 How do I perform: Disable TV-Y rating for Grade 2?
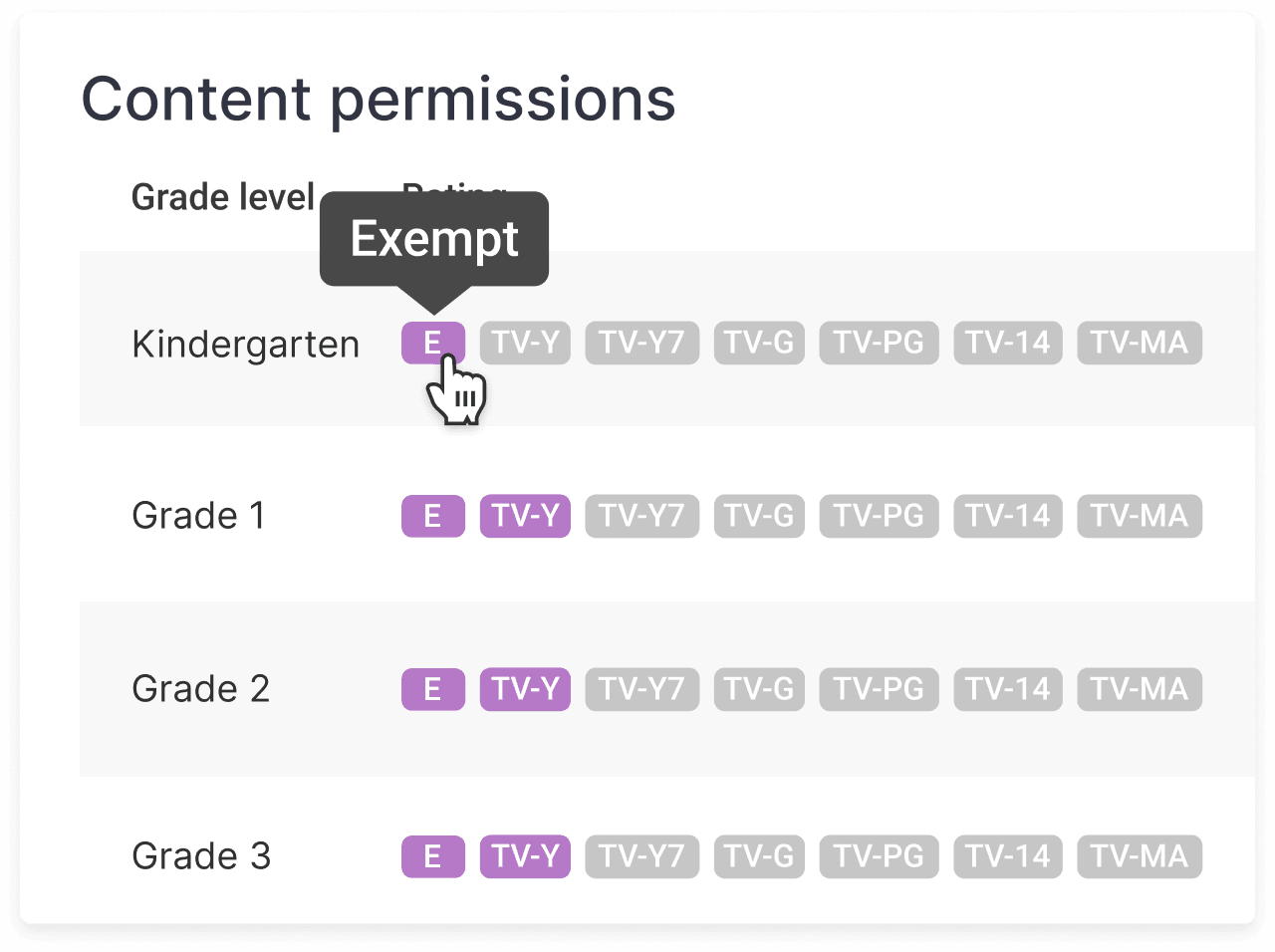point(525,689)
